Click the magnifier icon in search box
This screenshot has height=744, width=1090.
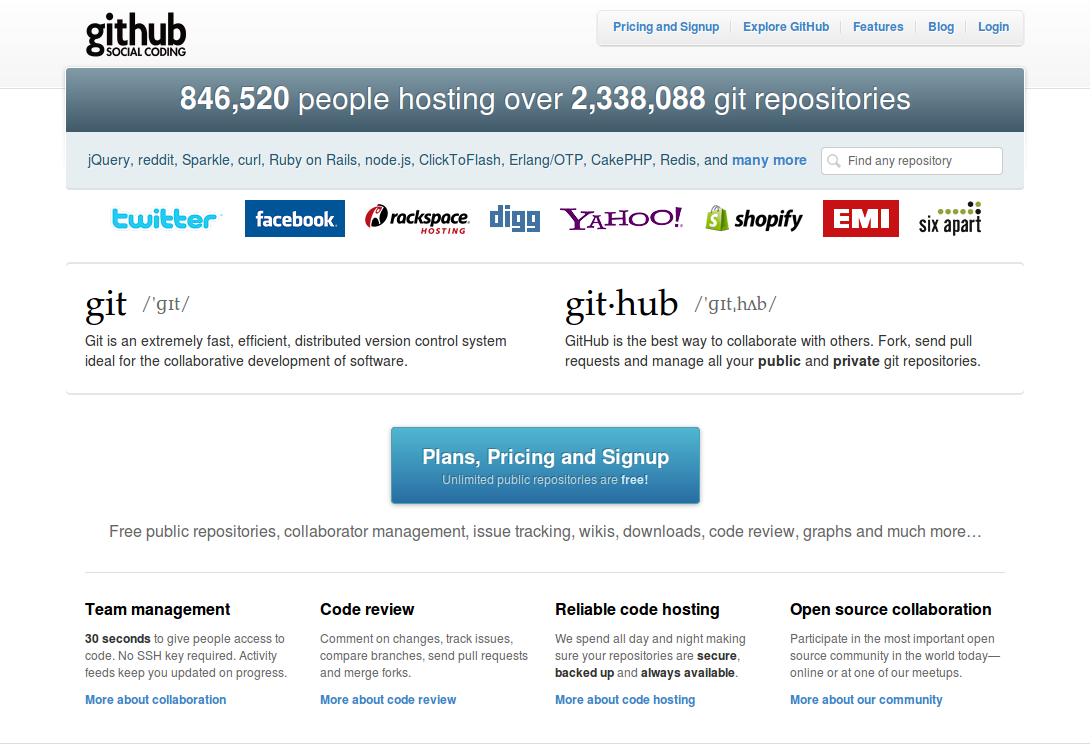(x=833, y=161)
